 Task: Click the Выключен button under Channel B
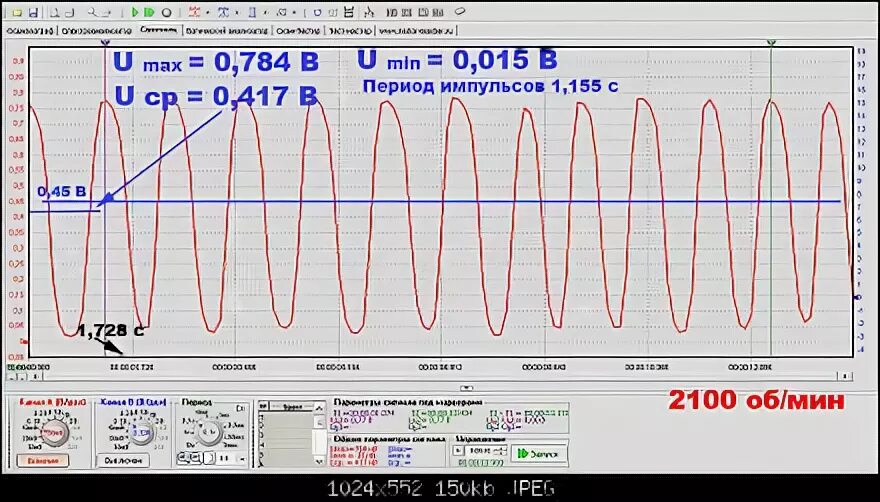tap(123, 461)
